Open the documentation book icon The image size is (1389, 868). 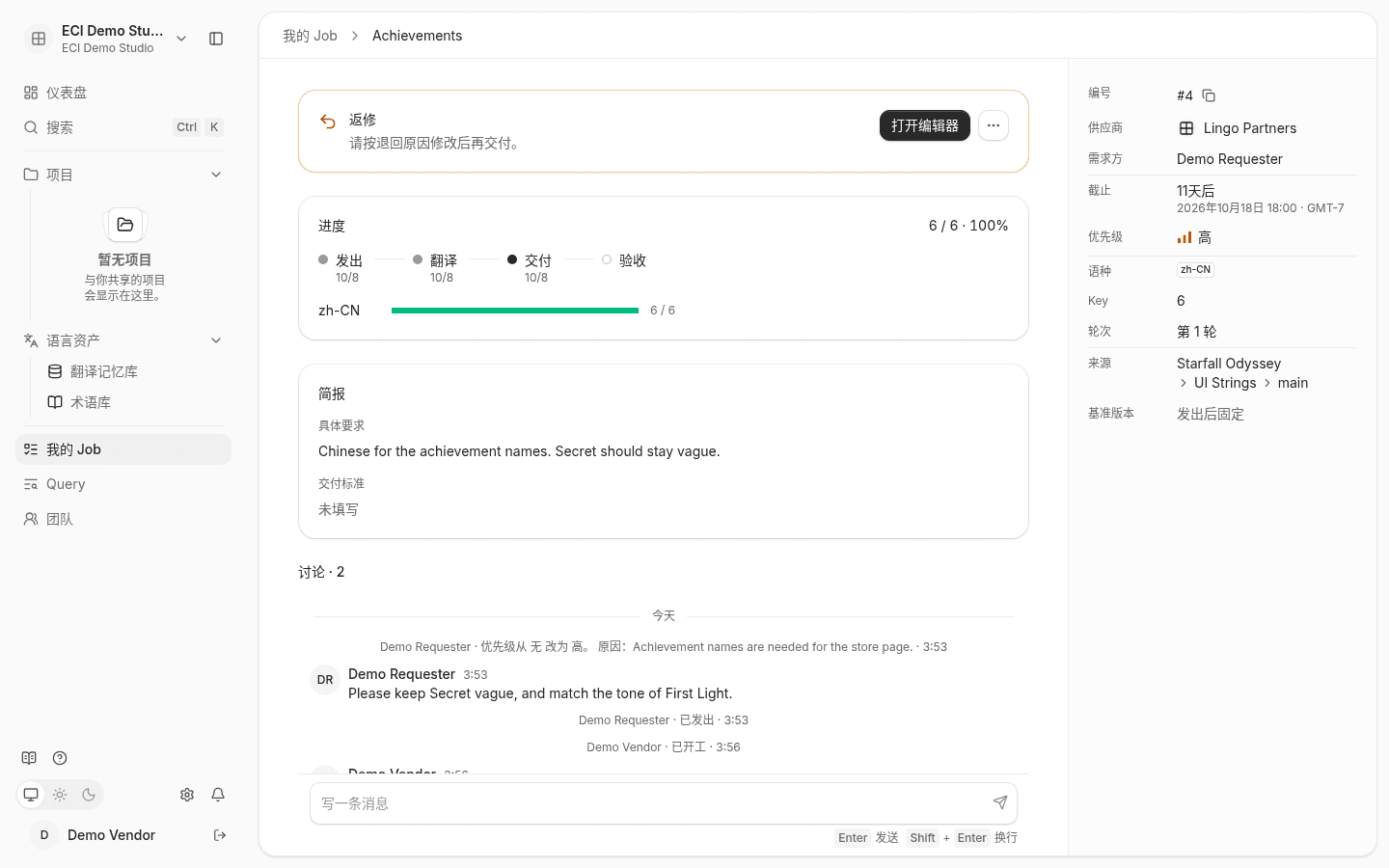click(x=29, y=758)
